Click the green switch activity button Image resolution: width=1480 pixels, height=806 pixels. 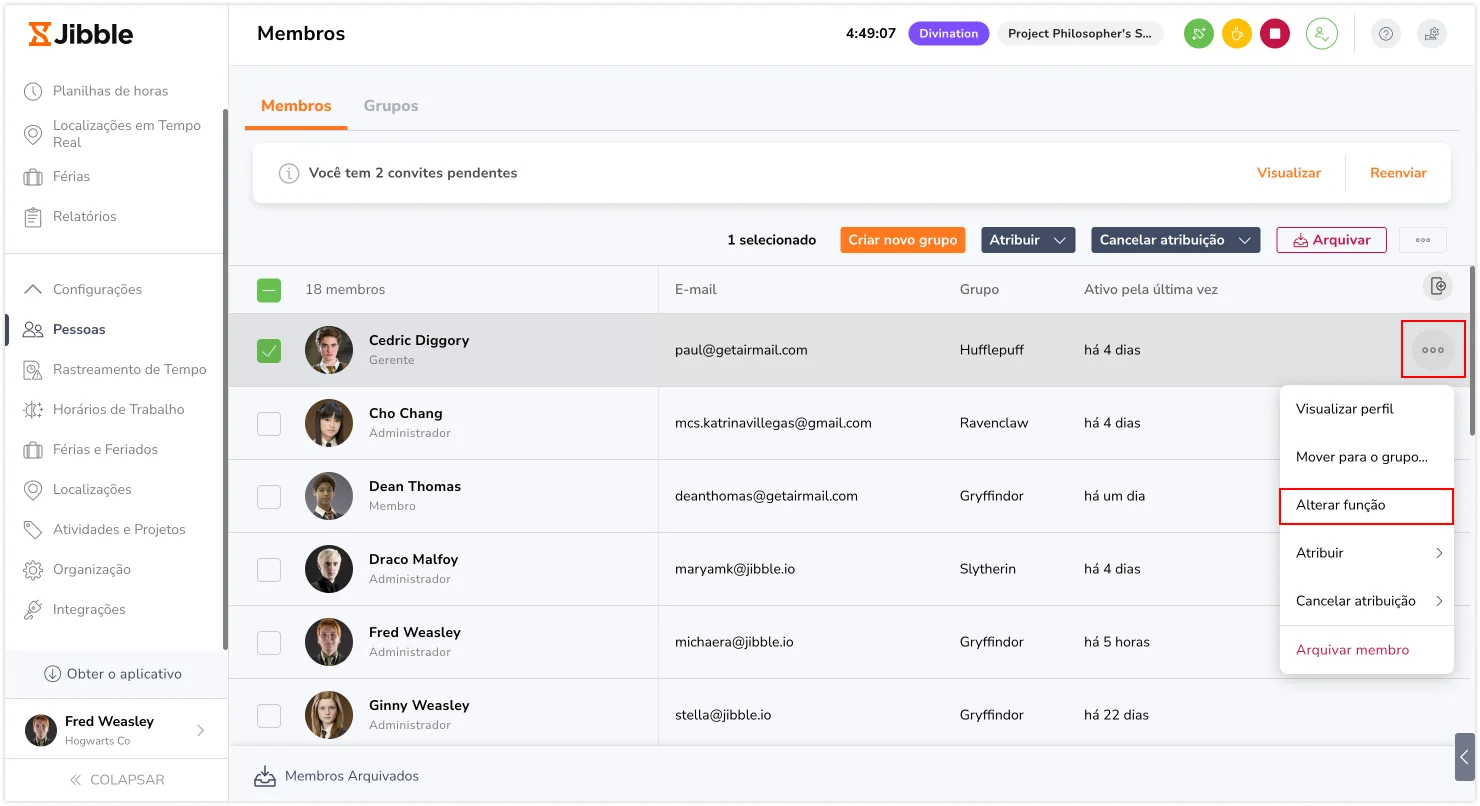coord(1199,34)
